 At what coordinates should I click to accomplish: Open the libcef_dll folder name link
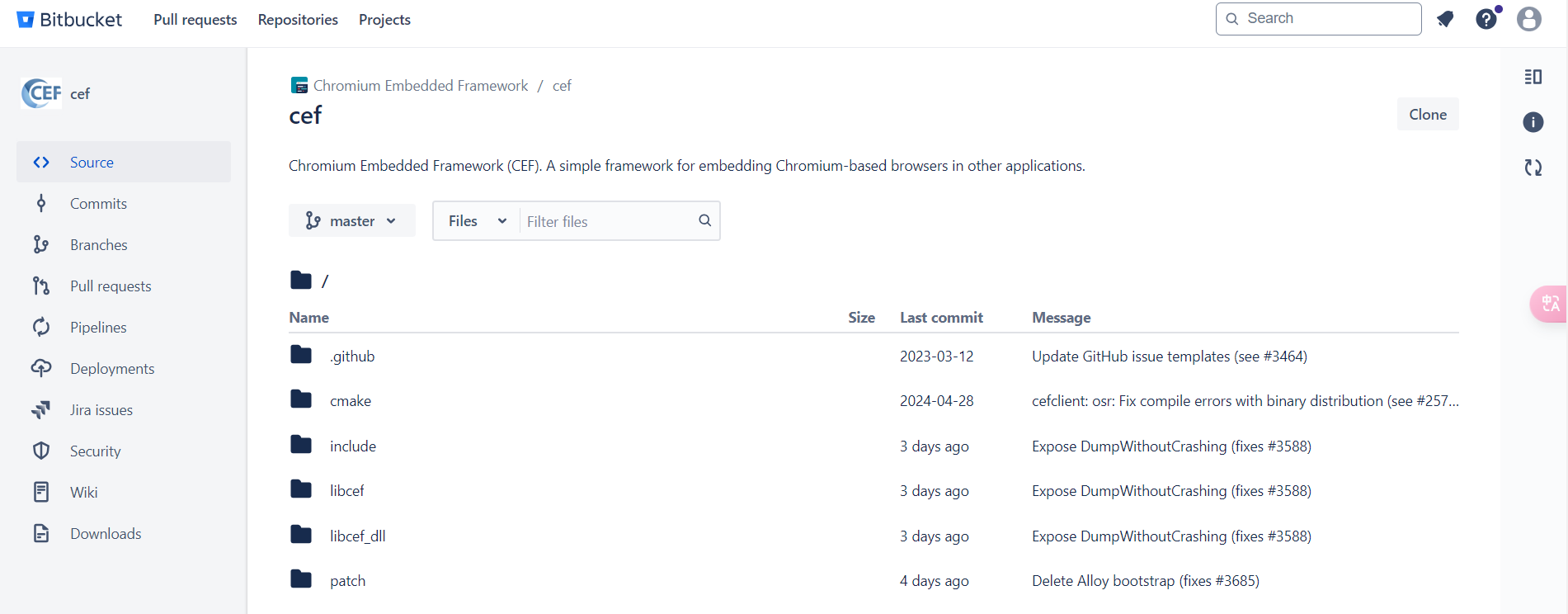pos(358,536)
